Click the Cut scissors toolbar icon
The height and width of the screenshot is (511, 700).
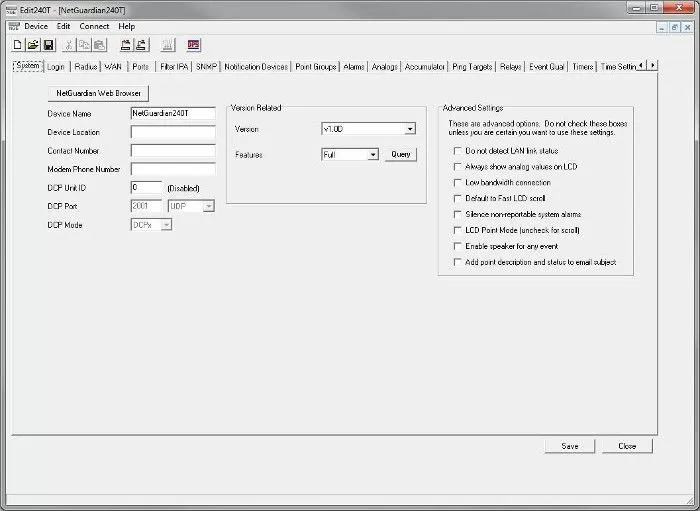[69, 45]
